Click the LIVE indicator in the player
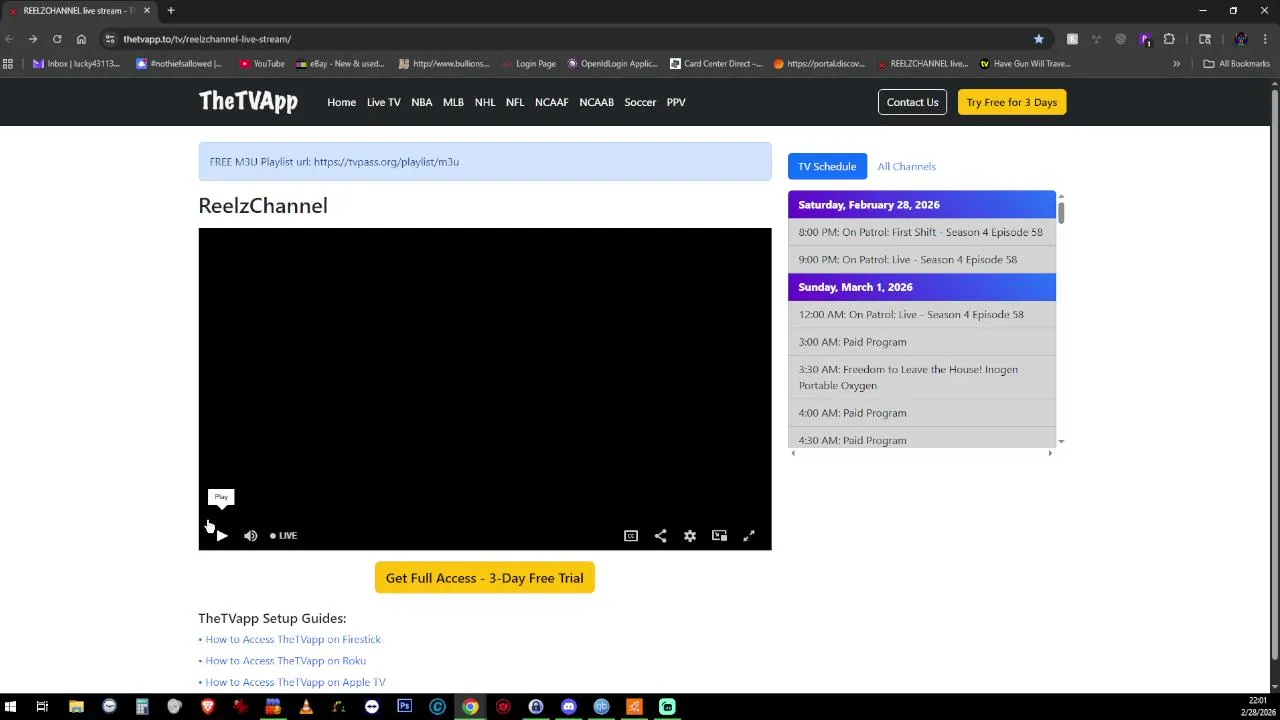This screenshot has height=720, width=1280. click(x=283, y=536)
